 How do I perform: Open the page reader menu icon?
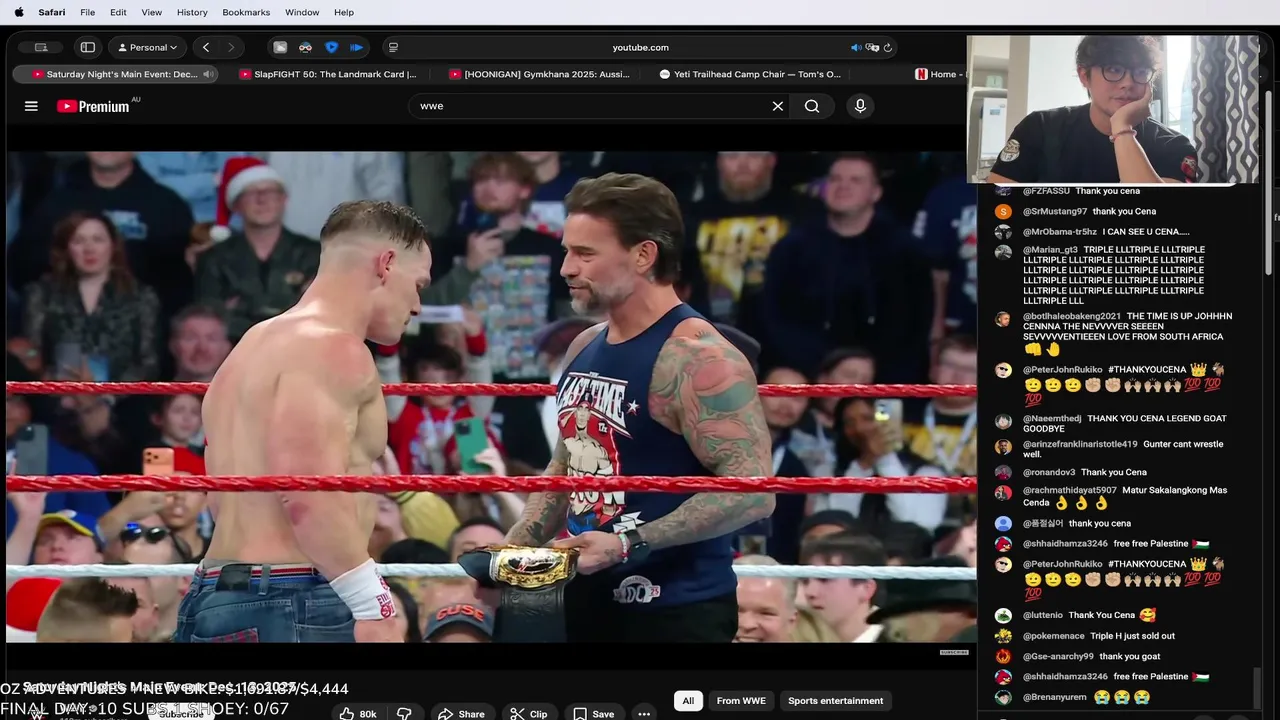tap(393, 47)
